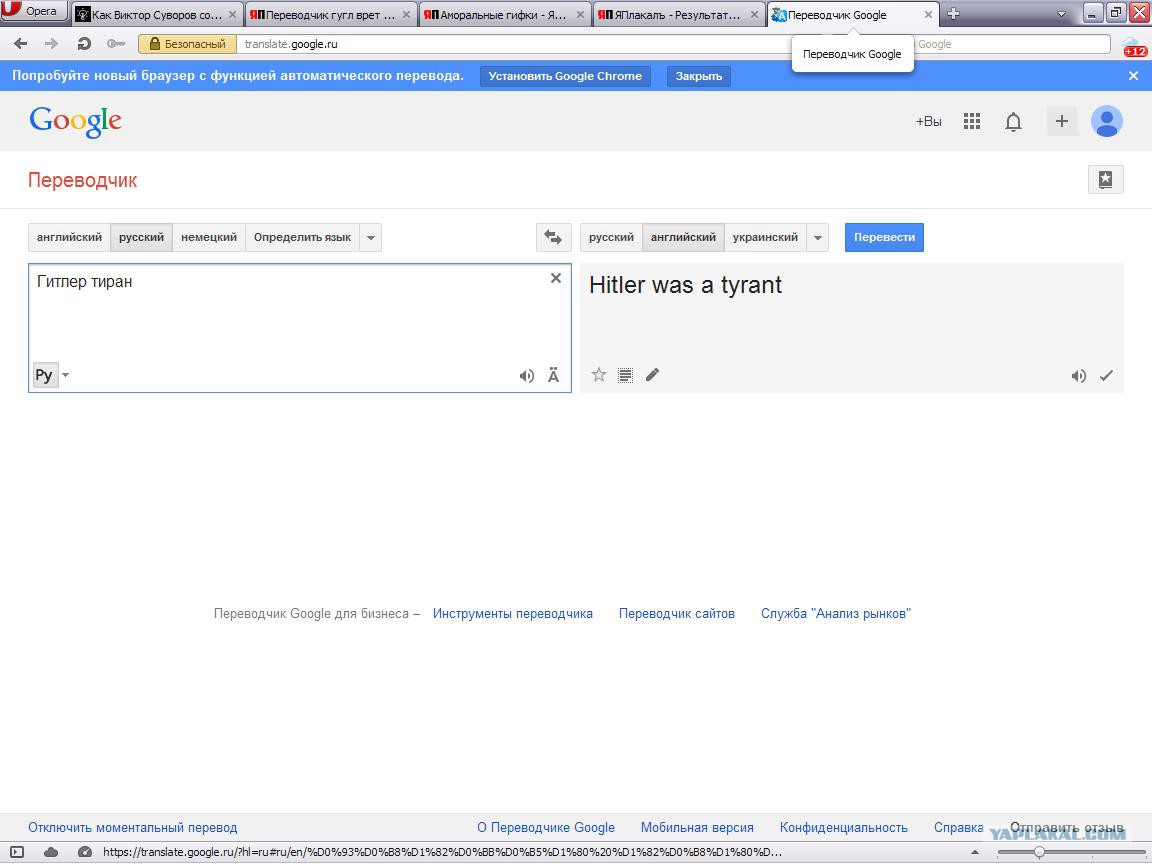Click the Google logo

[x=75, y=121]
